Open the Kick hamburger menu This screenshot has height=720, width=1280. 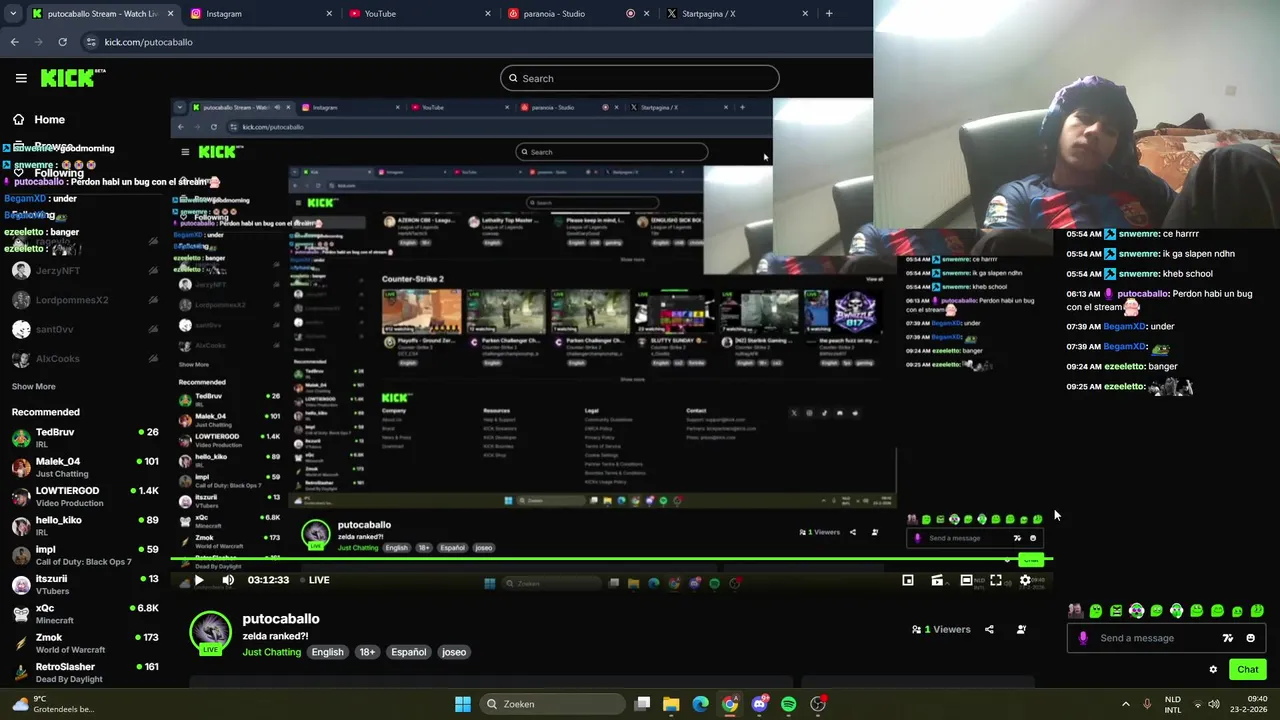[21, 78]
